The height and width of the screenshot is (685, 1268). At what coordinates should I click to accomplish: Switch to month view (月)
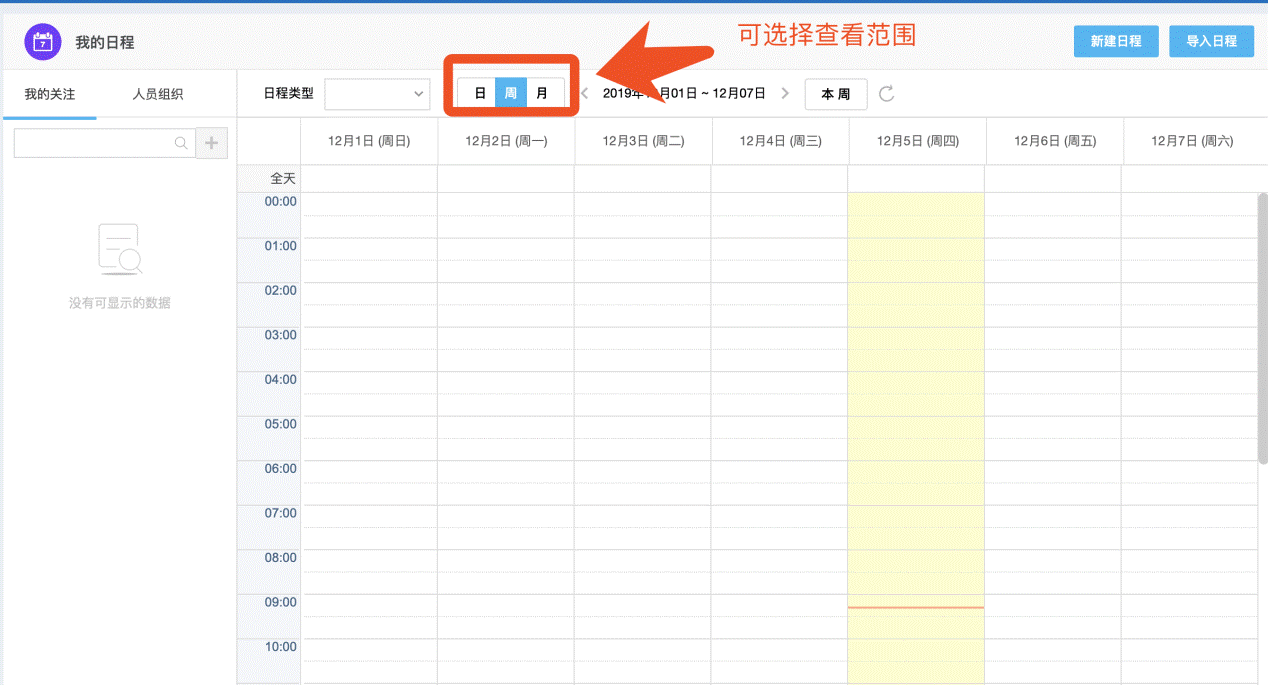tap(542, 93)
